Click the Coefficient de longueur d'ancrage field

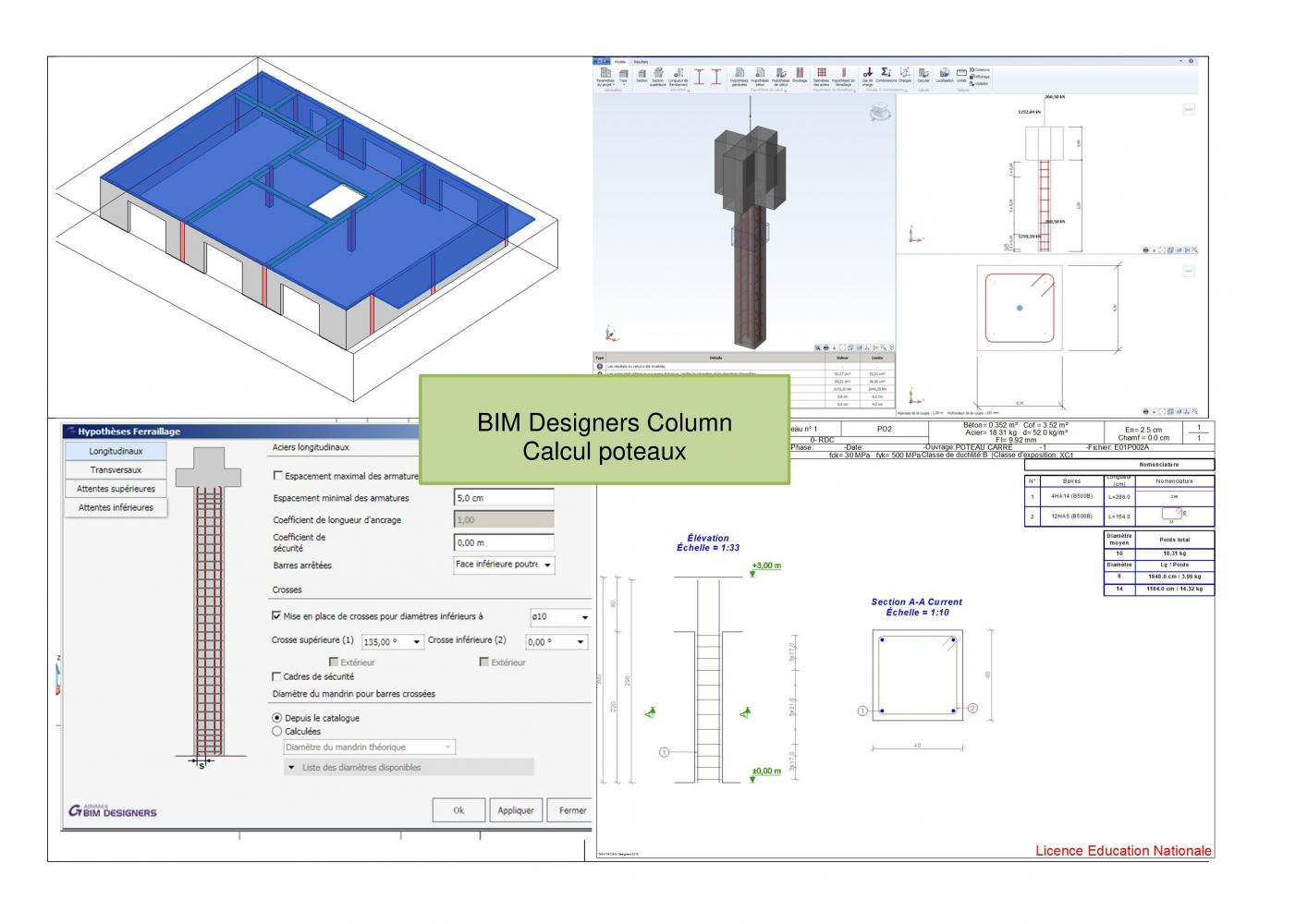504,520
